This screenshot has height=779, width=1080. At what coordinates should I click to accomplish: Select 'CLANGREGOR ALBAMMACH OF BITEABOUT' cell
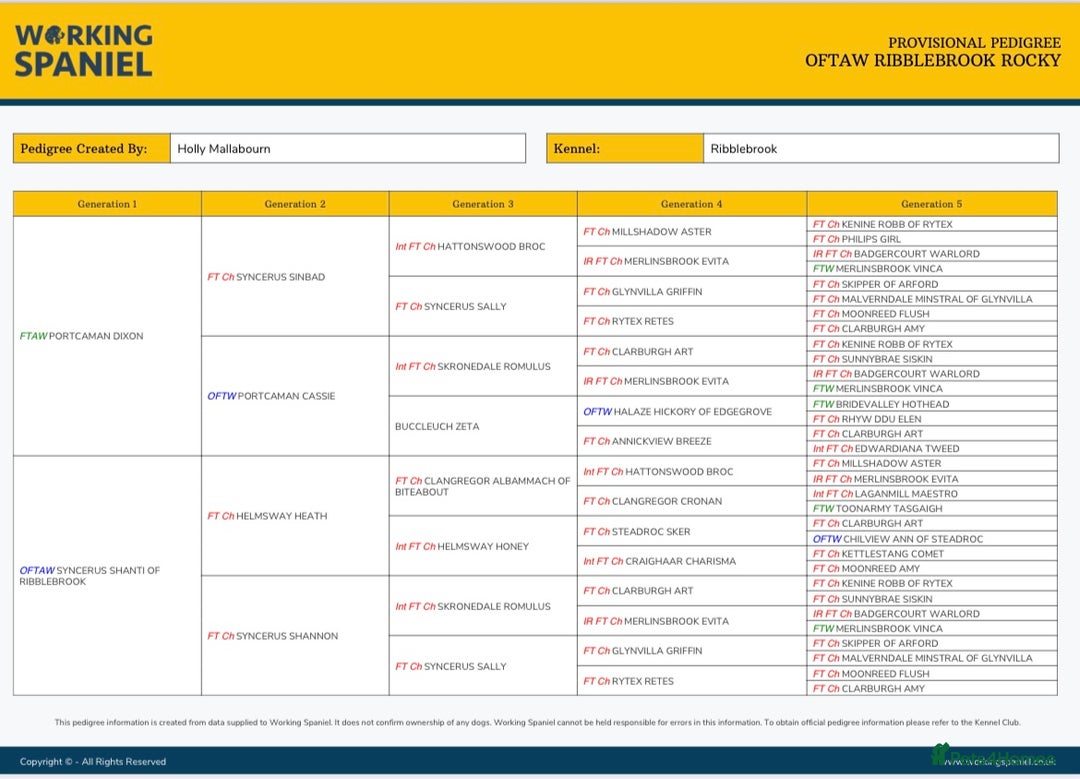pos(483,486)
